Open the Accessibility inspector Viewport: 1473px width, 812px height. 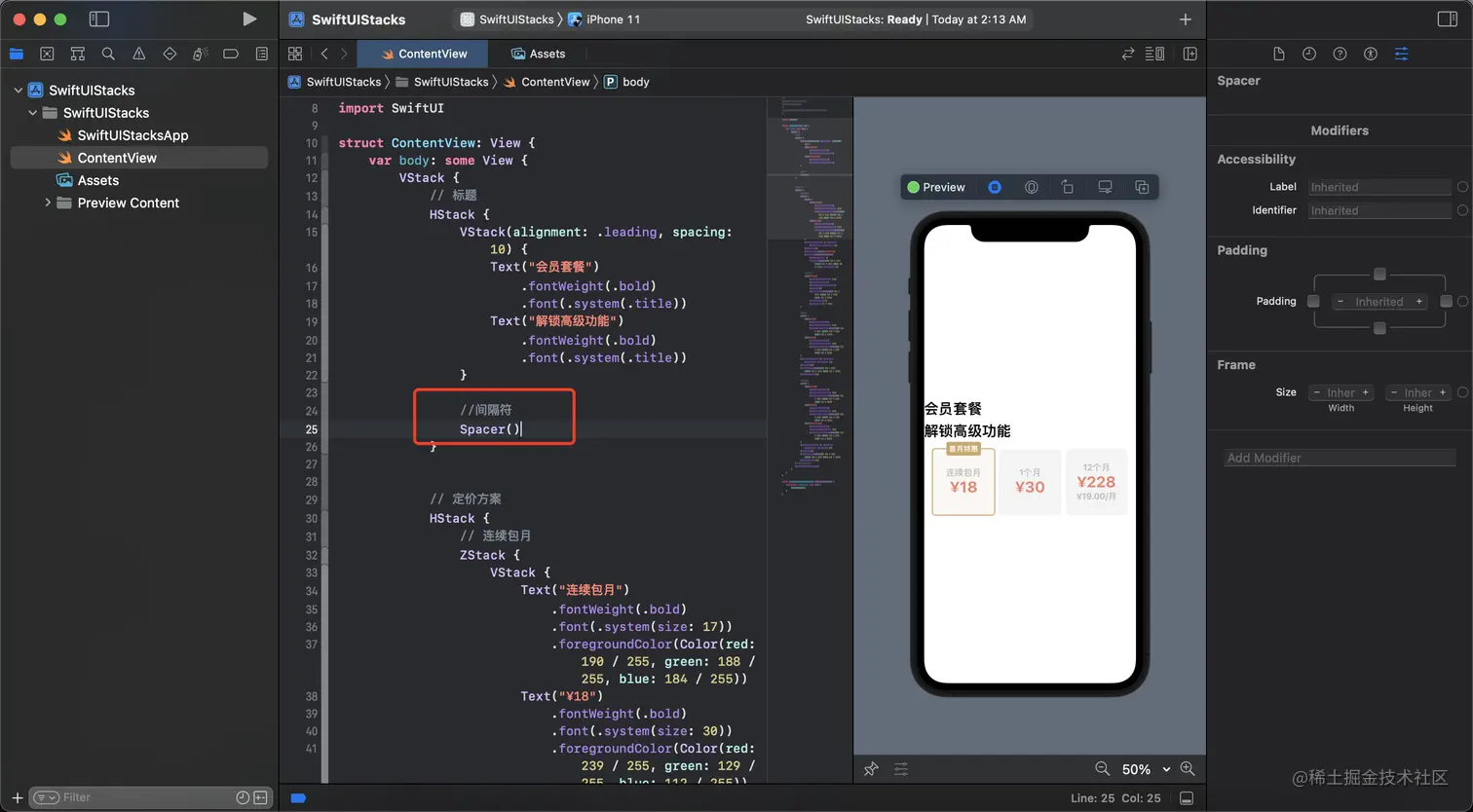1371,54
